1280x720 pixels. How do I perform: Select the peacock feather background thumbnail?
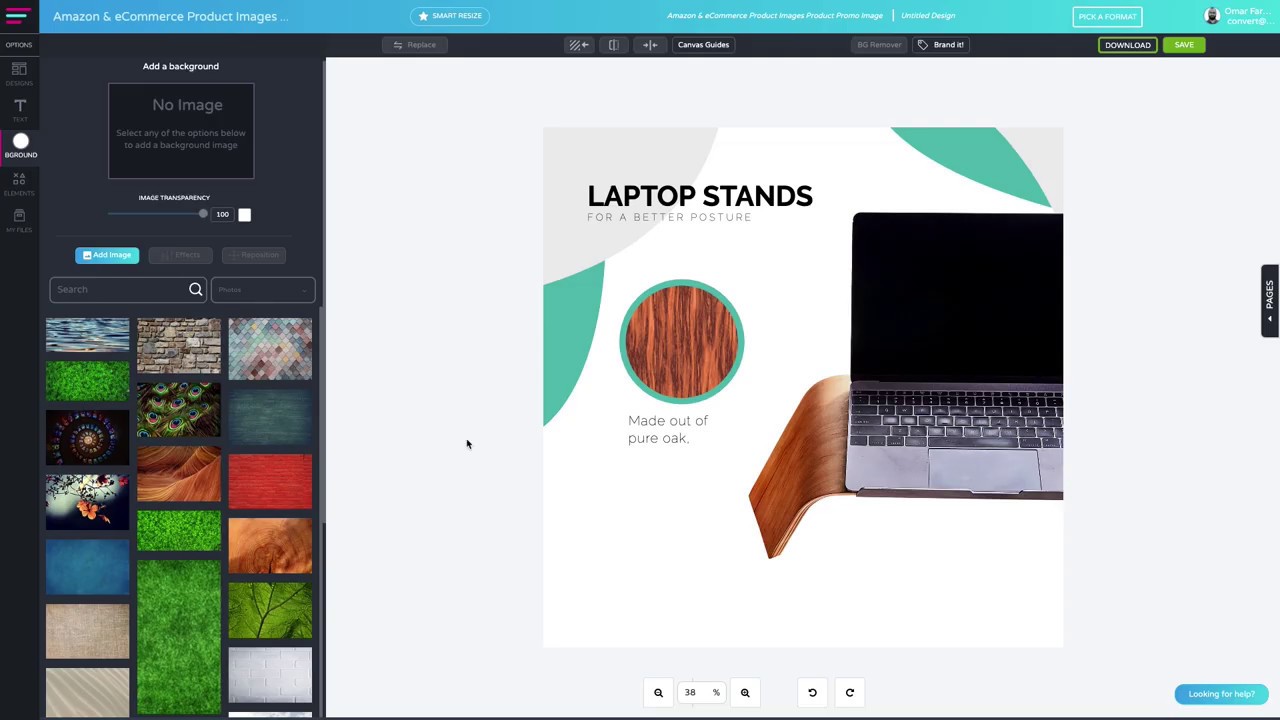[178, 410]
